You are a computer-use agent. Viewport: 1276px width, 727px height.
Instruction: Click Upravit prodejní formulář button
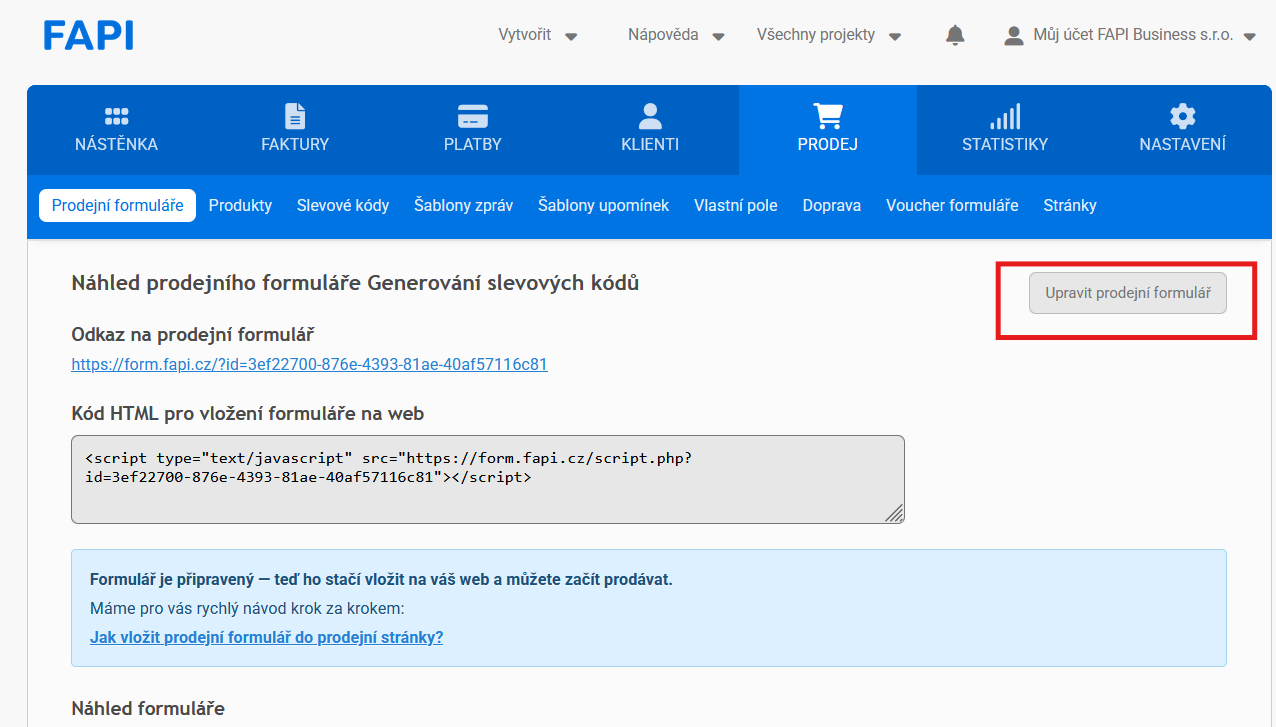pos(1128,293)
